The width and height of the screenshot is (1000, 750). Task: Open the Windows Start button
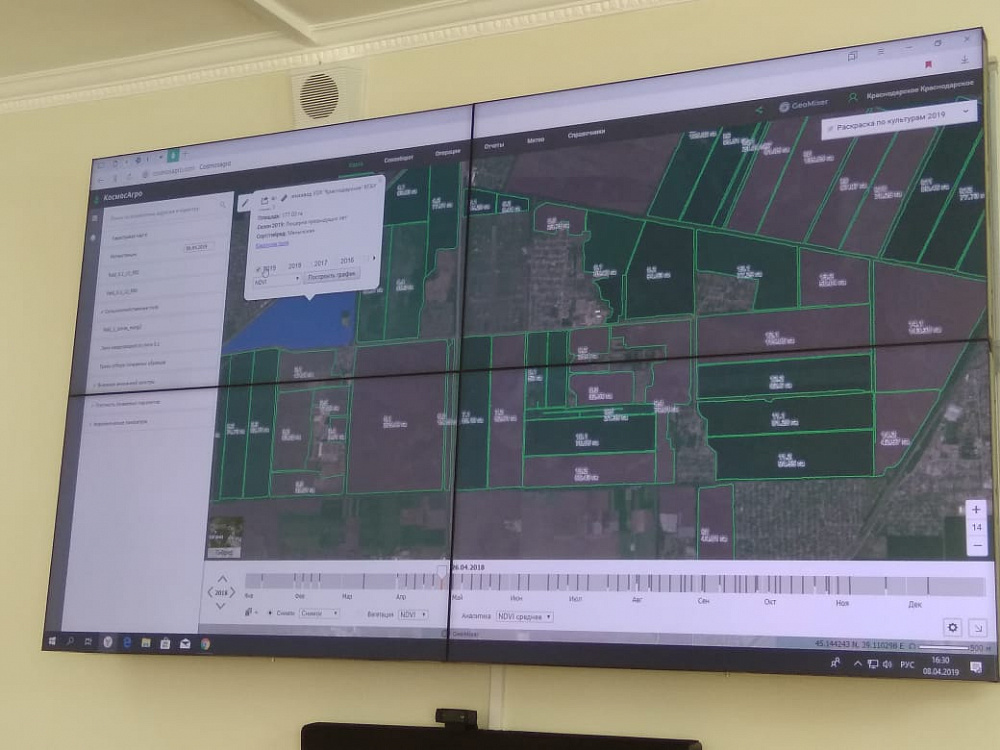click(x=53, y=640)
